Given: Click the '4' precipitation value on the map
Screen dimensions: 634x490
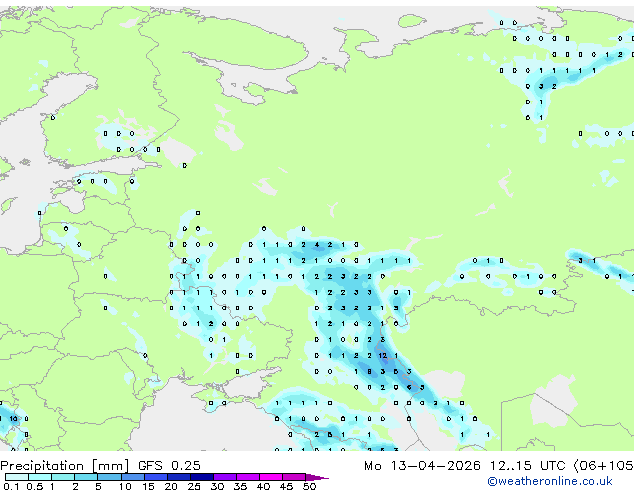Looking at the screenshot, I should click(x=317, y=245).
